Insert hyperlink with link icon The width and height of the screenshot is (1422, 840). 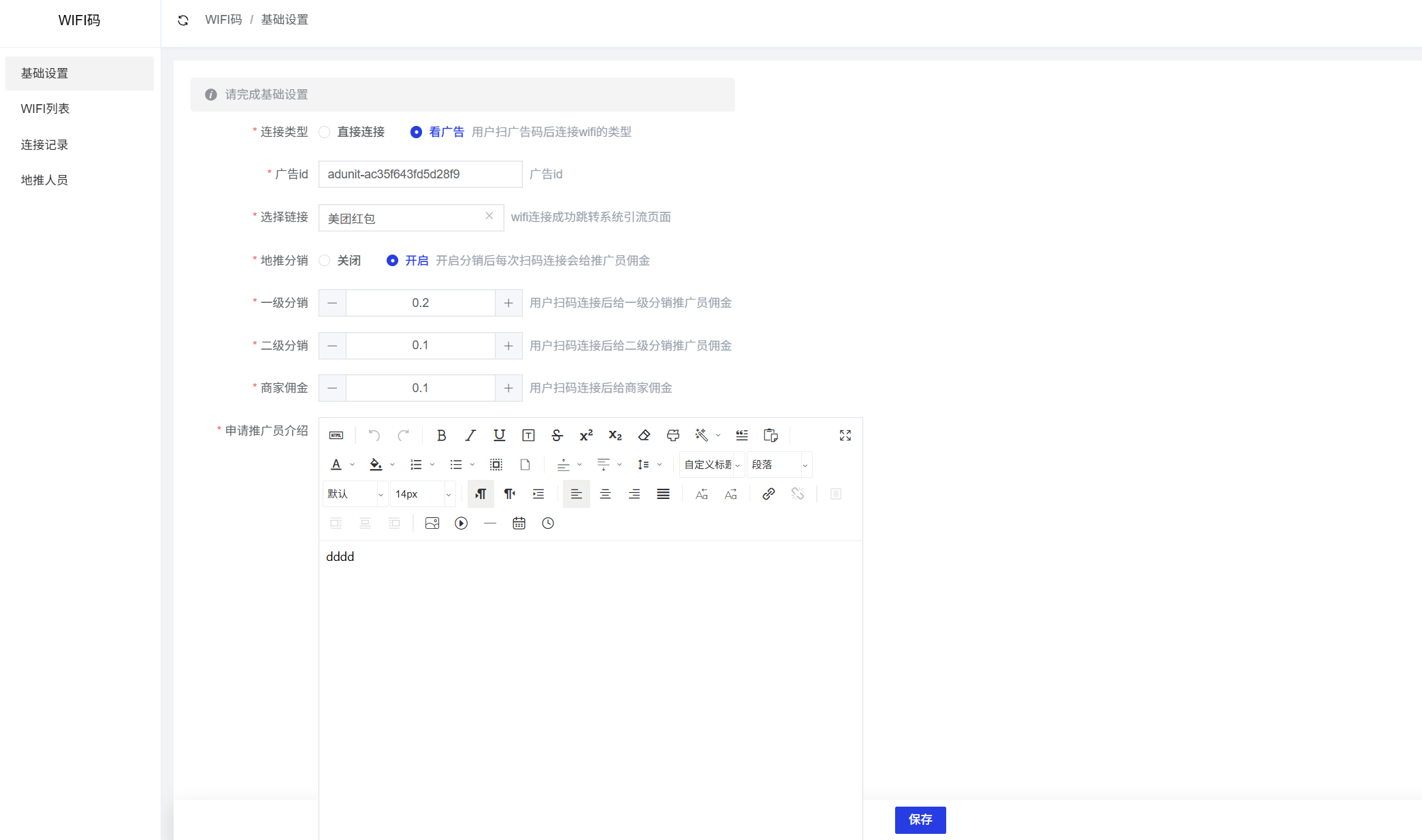769,494
